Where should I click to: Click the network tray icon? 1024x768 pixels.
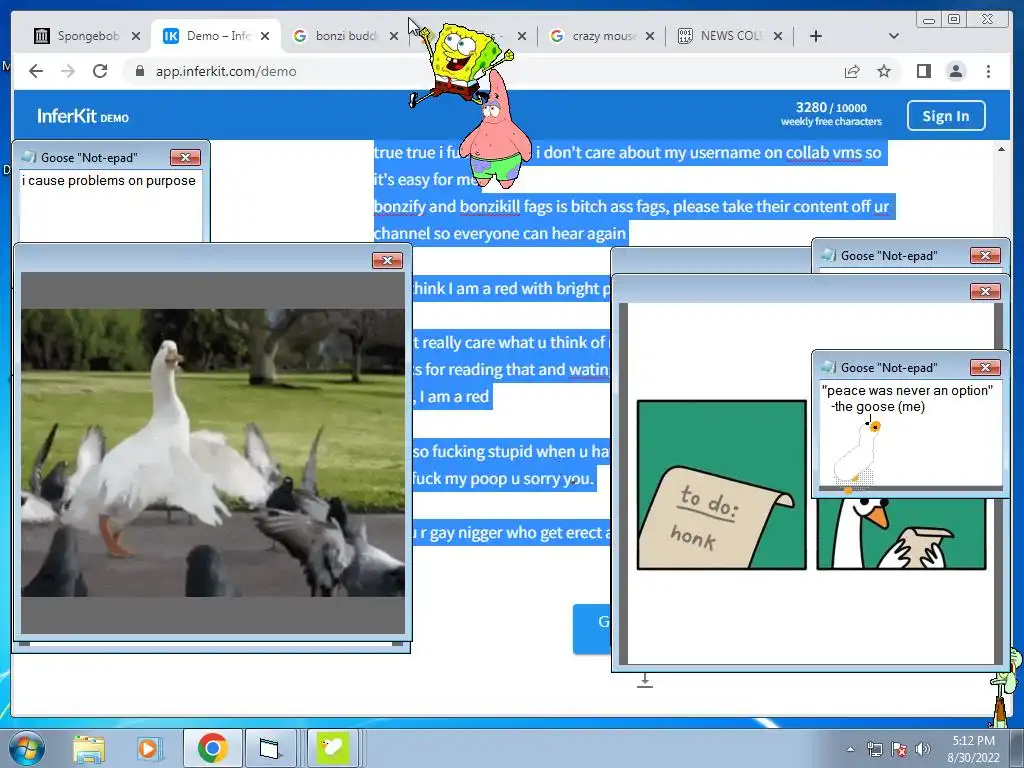tap(874, 749)
